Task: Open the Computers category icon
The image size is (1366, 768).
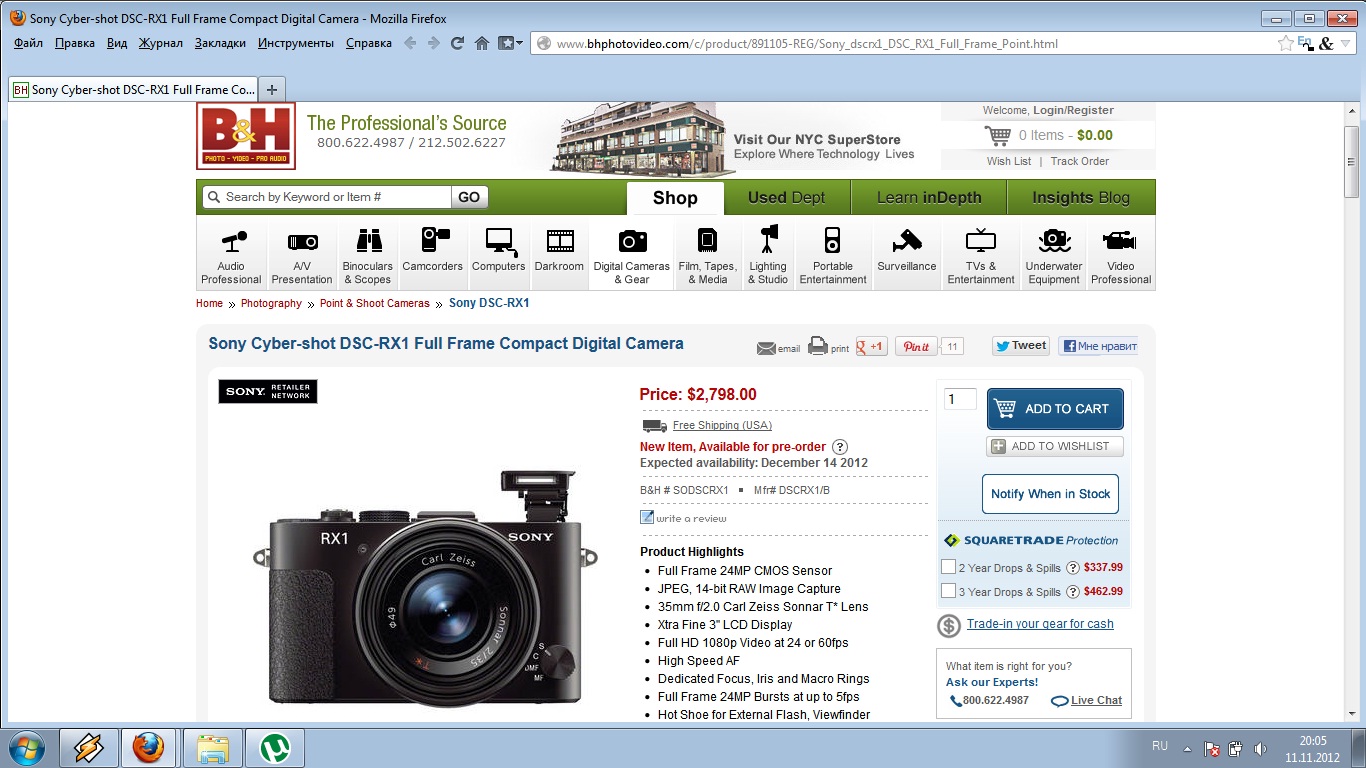Action: point(499,256)
